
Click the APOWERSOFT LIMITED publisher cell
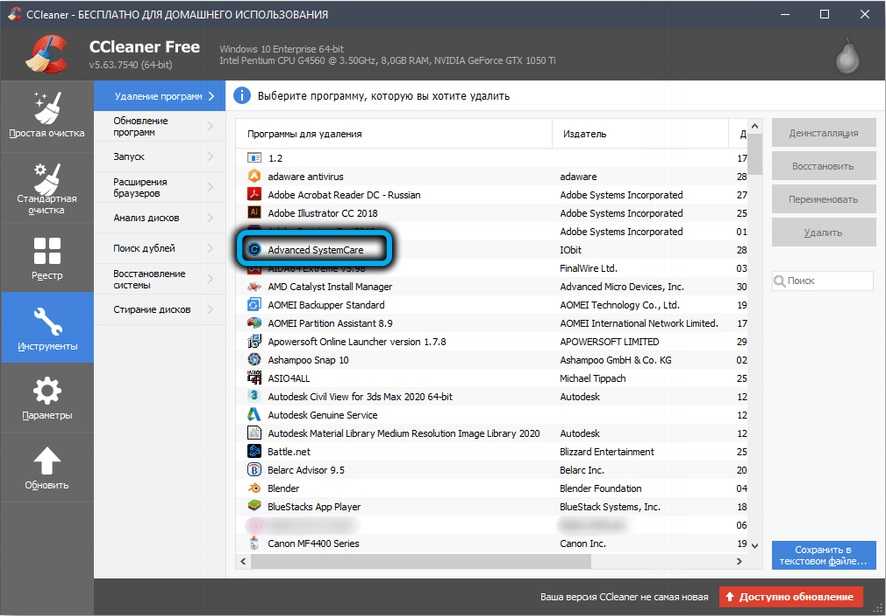click(609, 341)
